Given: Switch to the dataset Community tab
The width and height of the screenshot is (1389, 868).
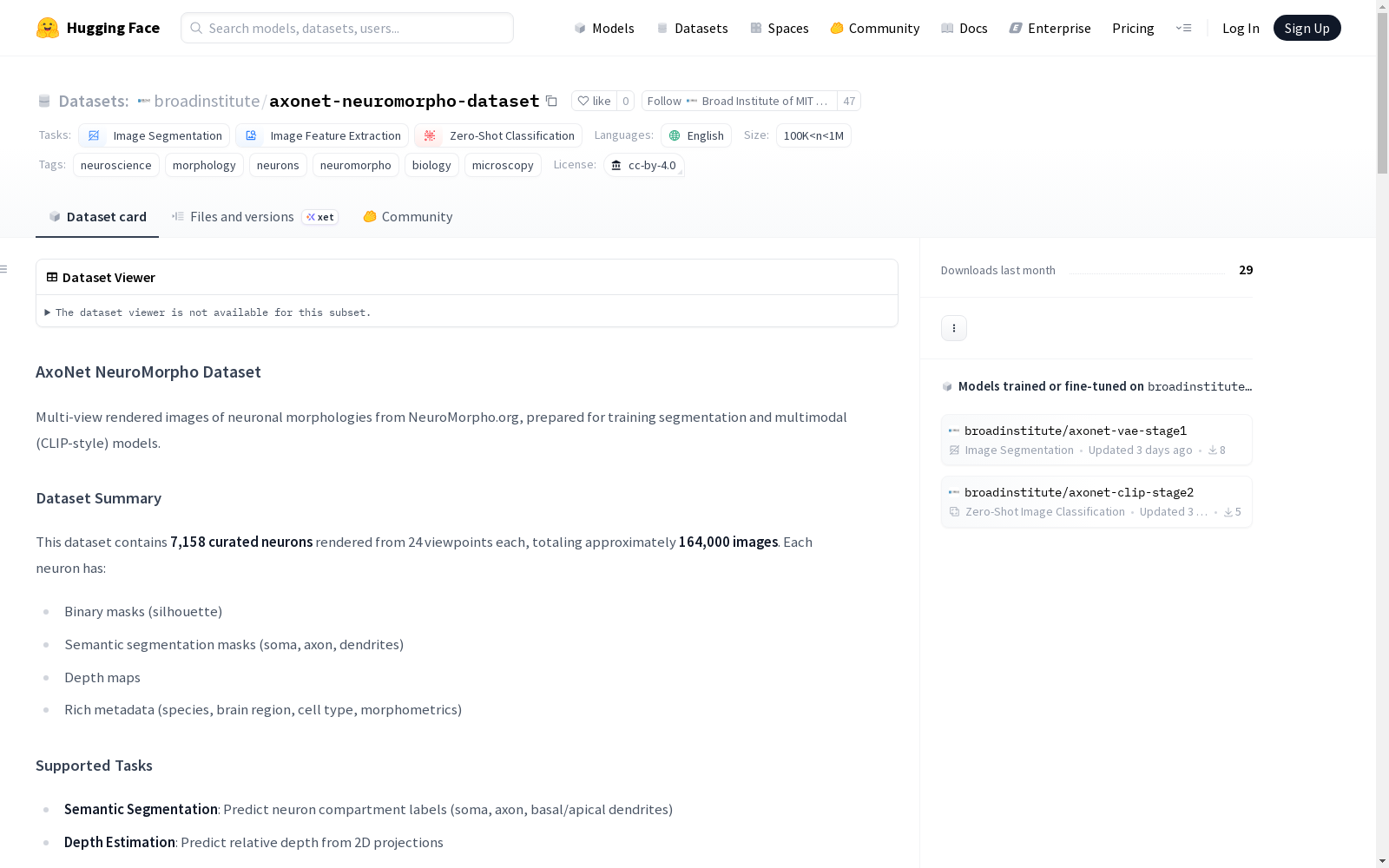Looking at the screenshot, I should 408,217.
